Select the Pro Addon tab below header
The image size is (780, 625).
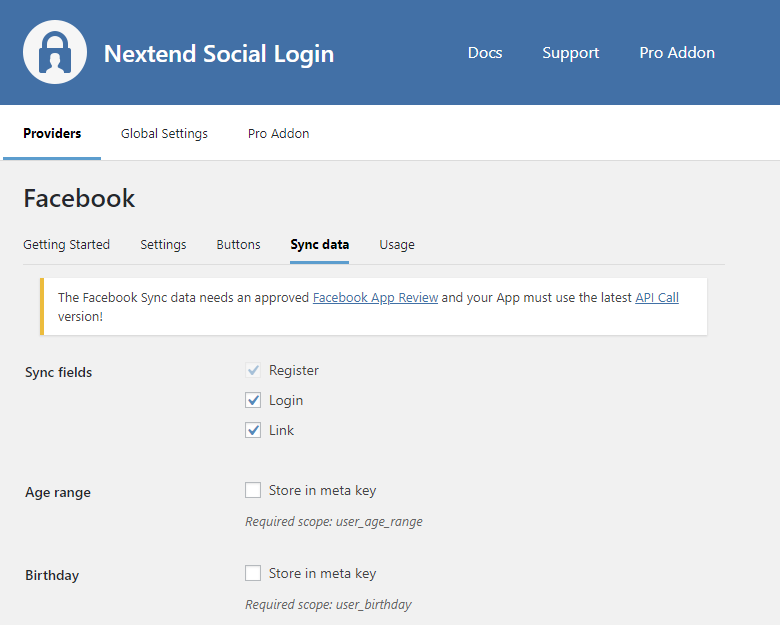(278, 133)
